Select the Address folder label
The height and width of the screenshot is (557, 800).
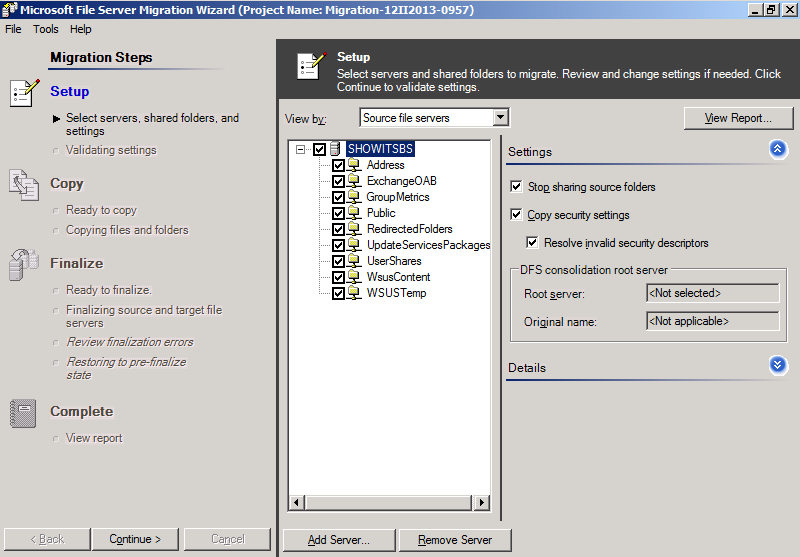pos(386,165)
